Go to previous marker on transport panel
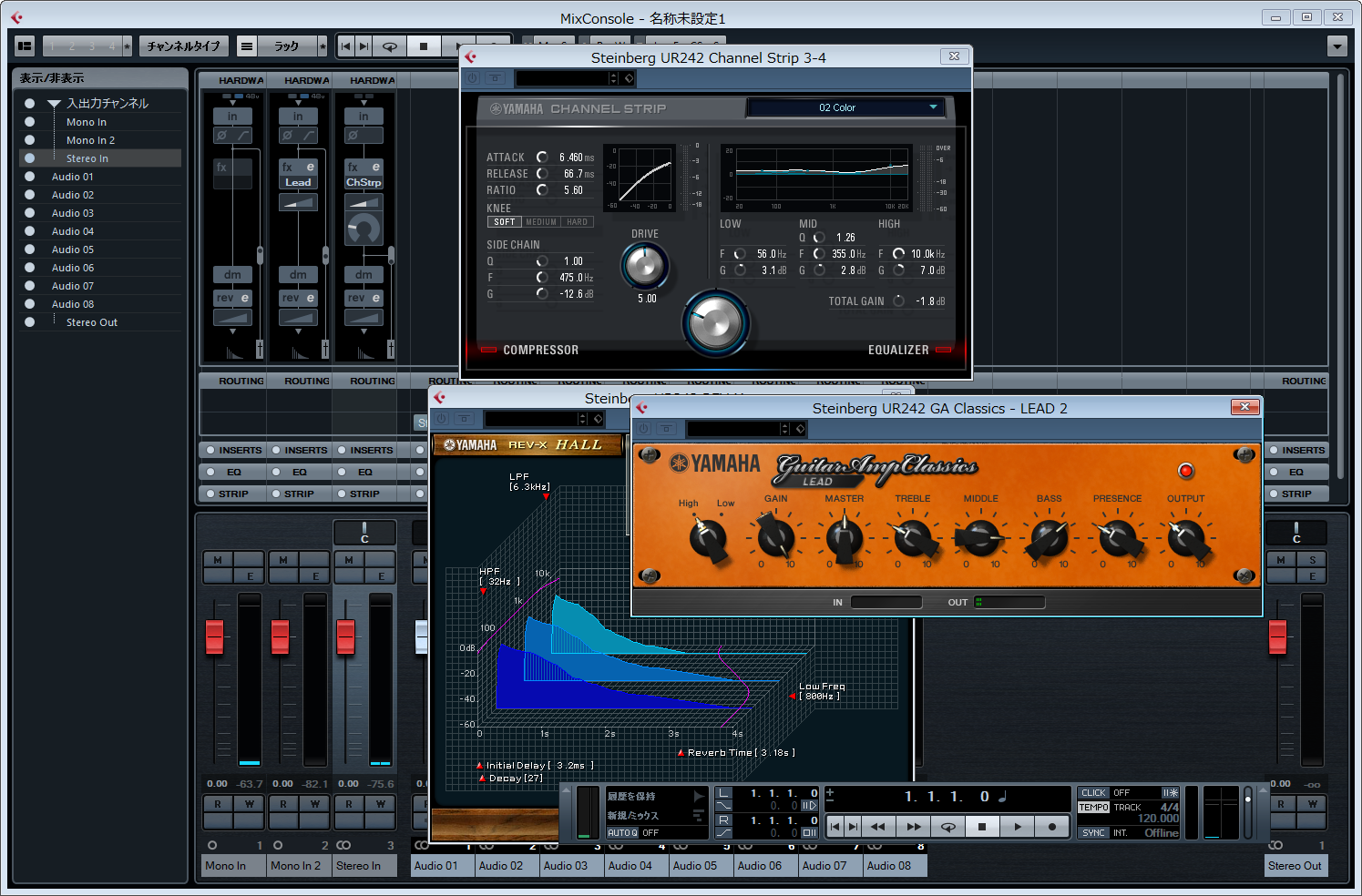Image resolution: width=1362 pixels, height=896 pixels. [x=835, y=827]
